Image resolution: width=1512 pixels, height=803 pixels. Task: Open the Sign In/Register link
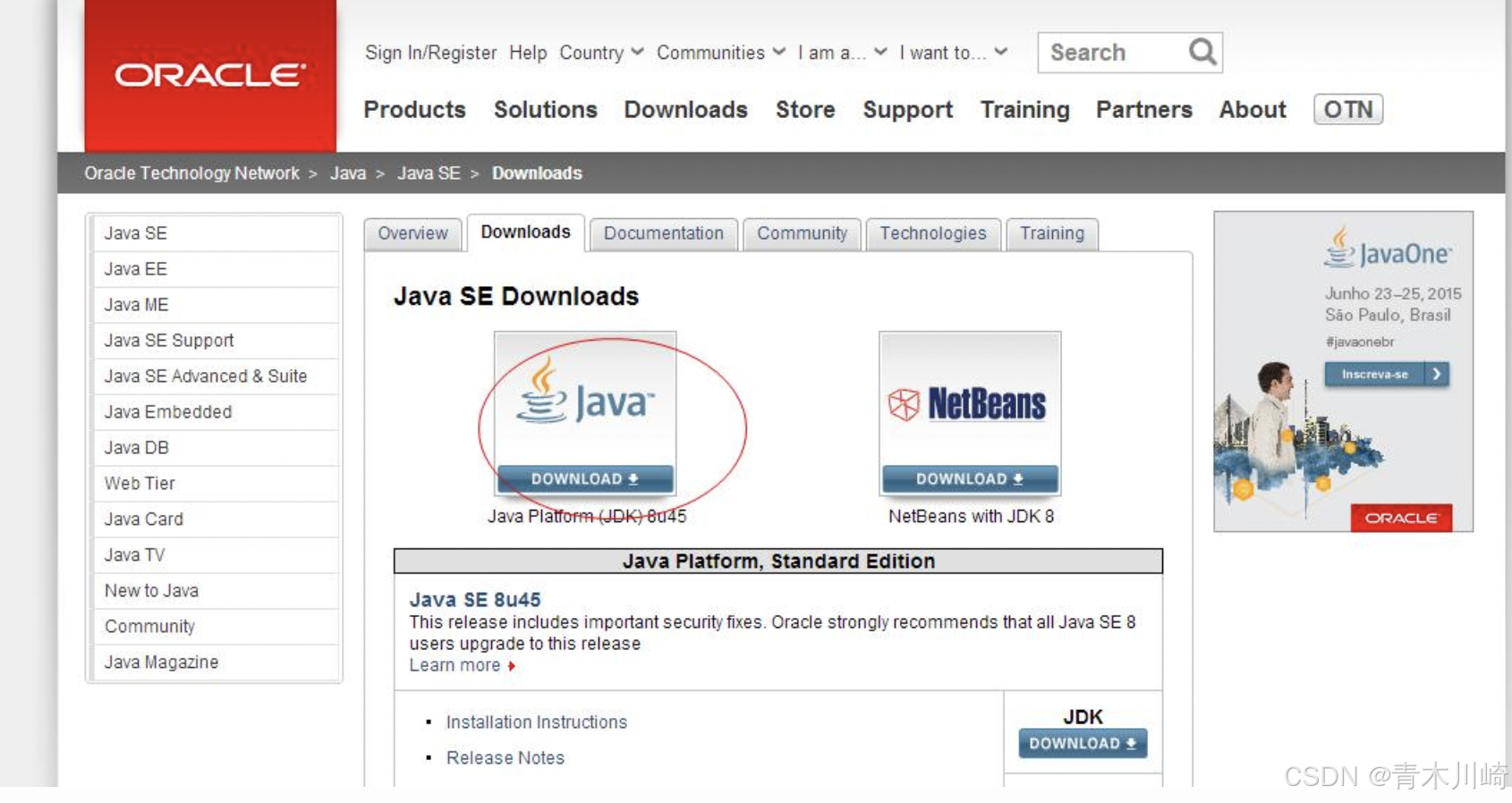coord(430,53)
